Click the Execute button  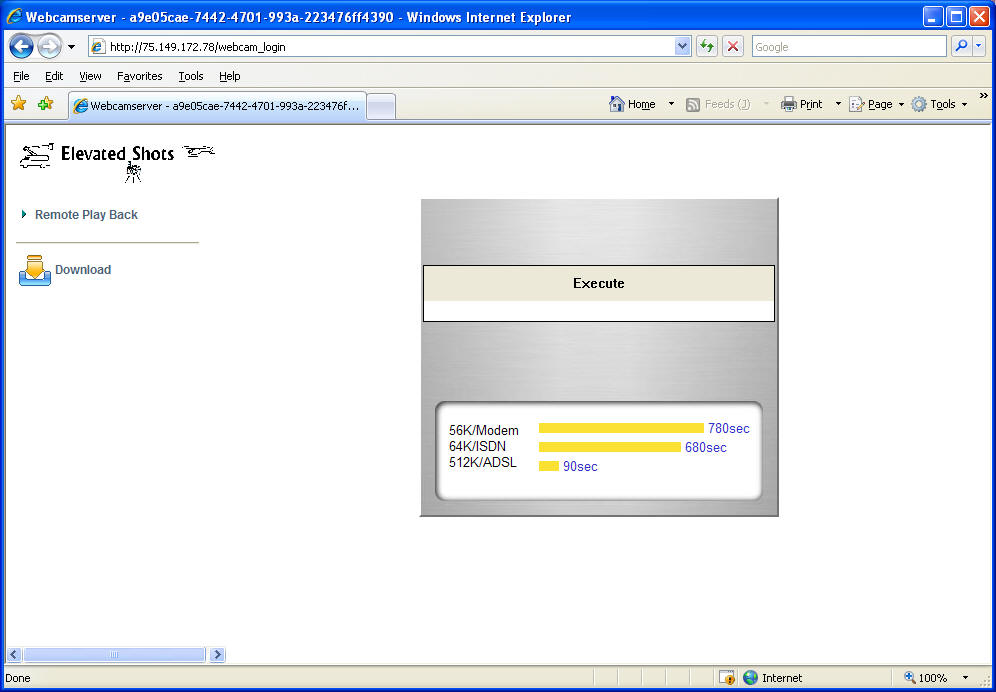(598, 283)
